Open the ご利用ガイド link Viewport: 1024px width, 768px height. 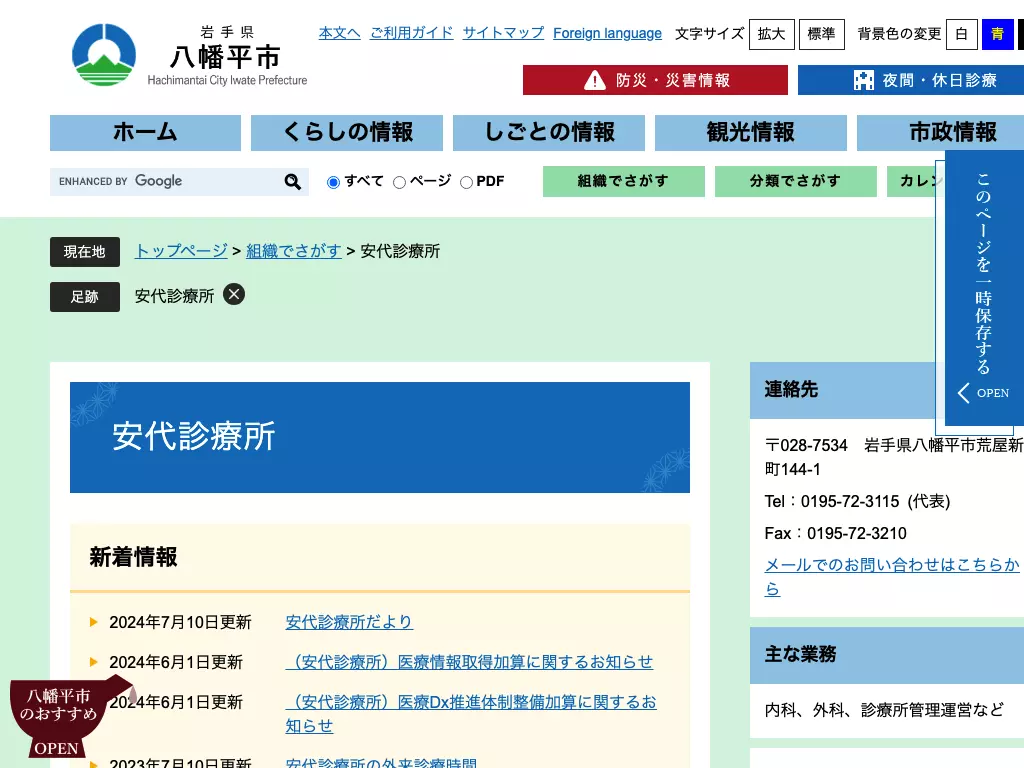tap(411, 33)
